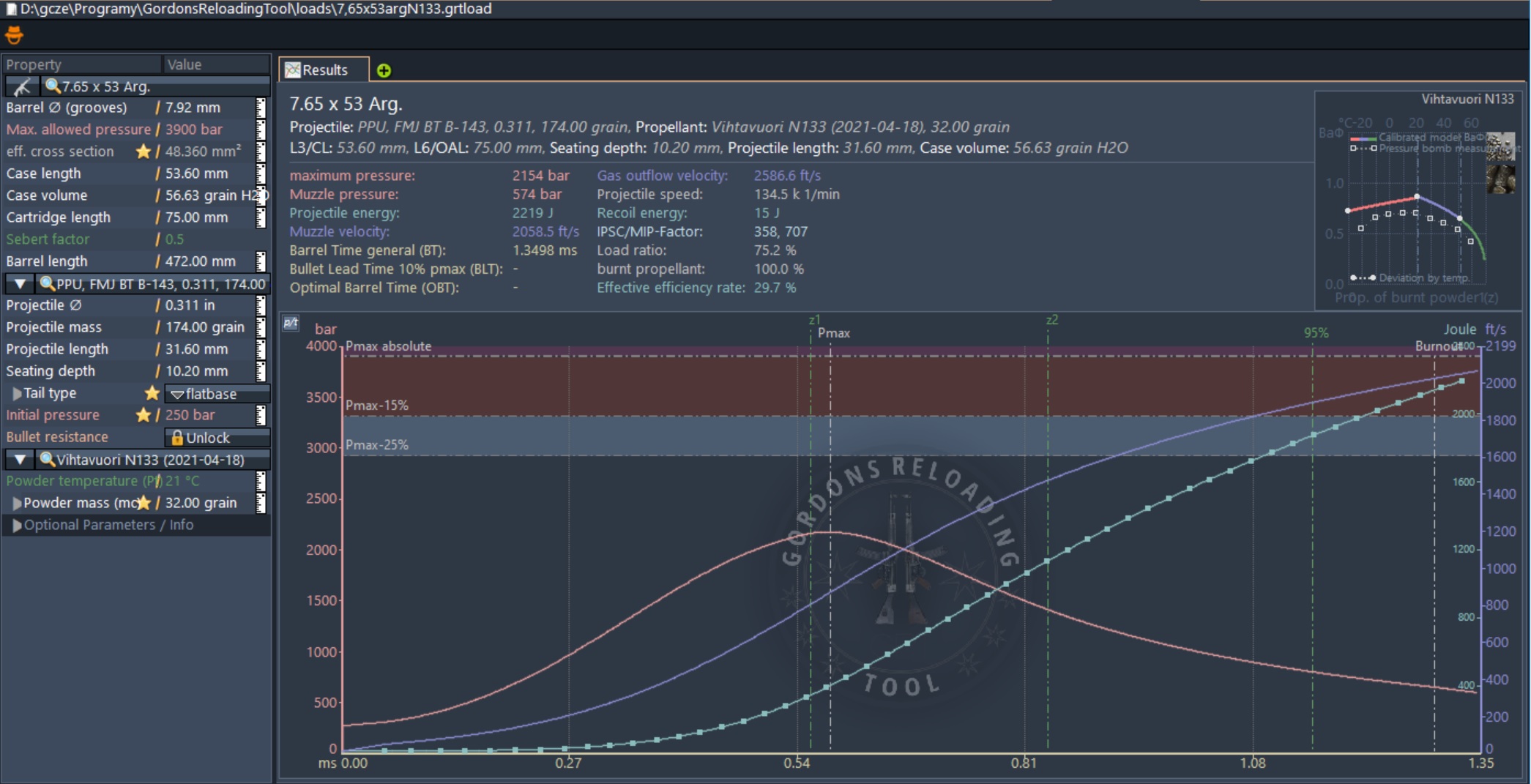Edit Case length value 53.60 mm
Screen dimensions: 1531x784
click(196, 173)
